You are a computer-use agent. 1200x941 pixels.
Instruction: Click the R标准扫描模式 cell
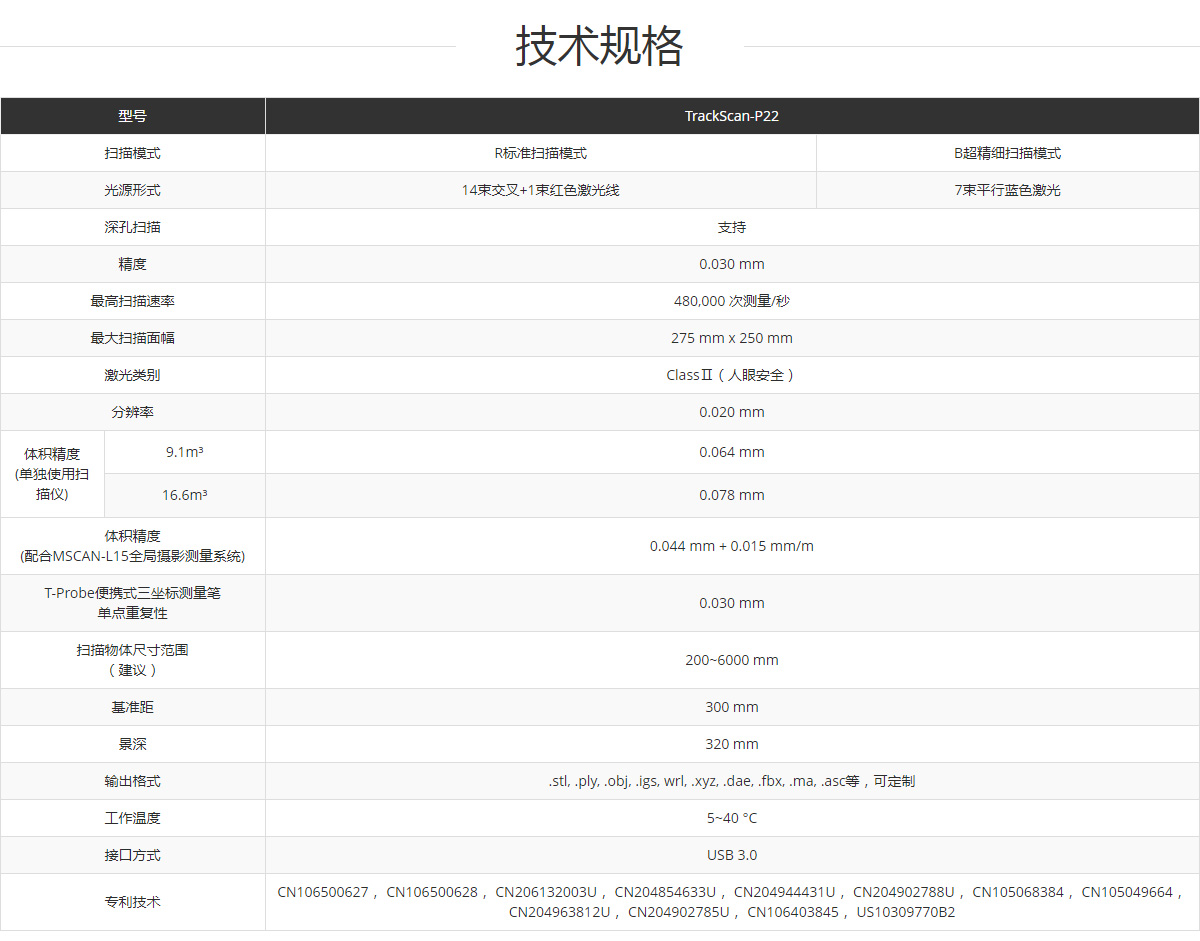pyautogui.click(x=540, y=152)
